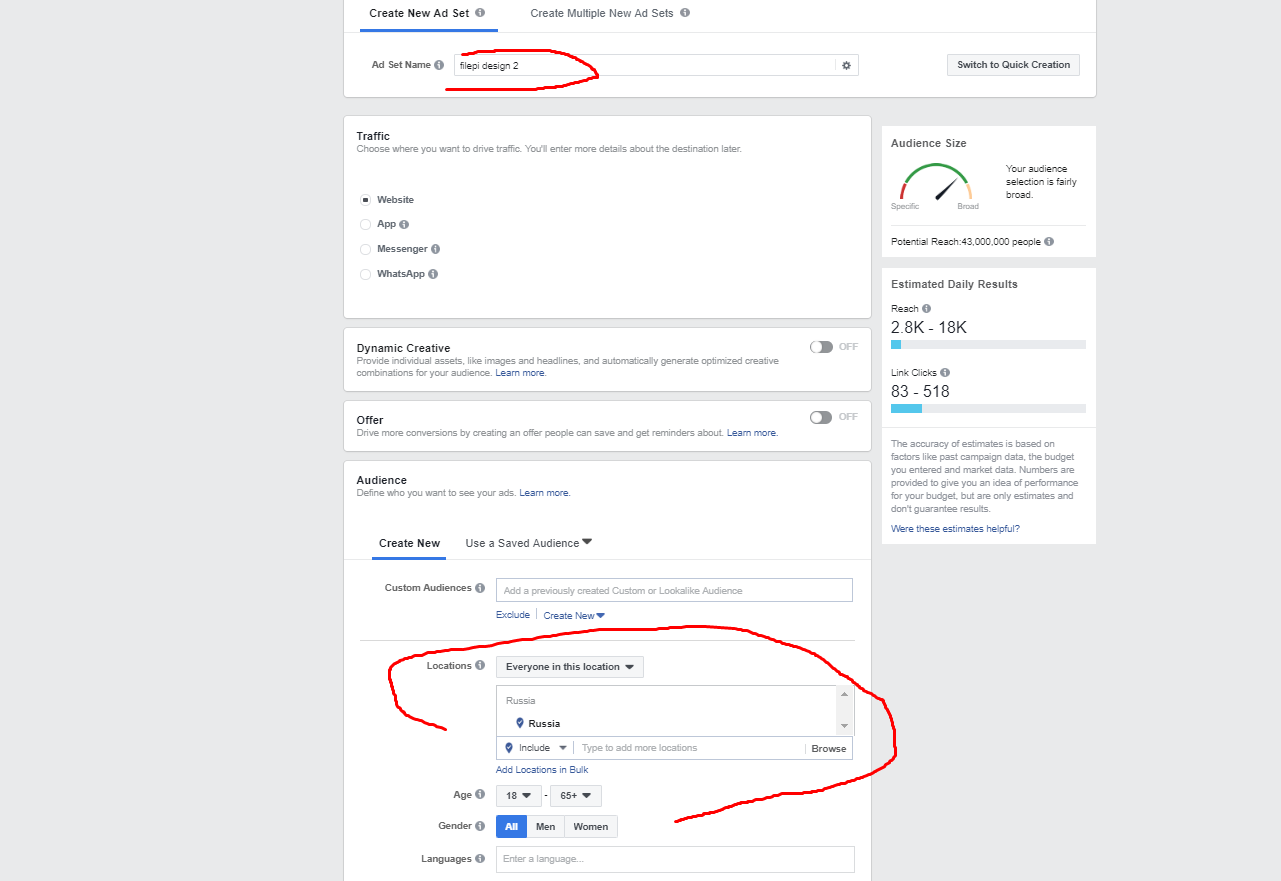Enable the Offer toggle switch

(821, 417)
